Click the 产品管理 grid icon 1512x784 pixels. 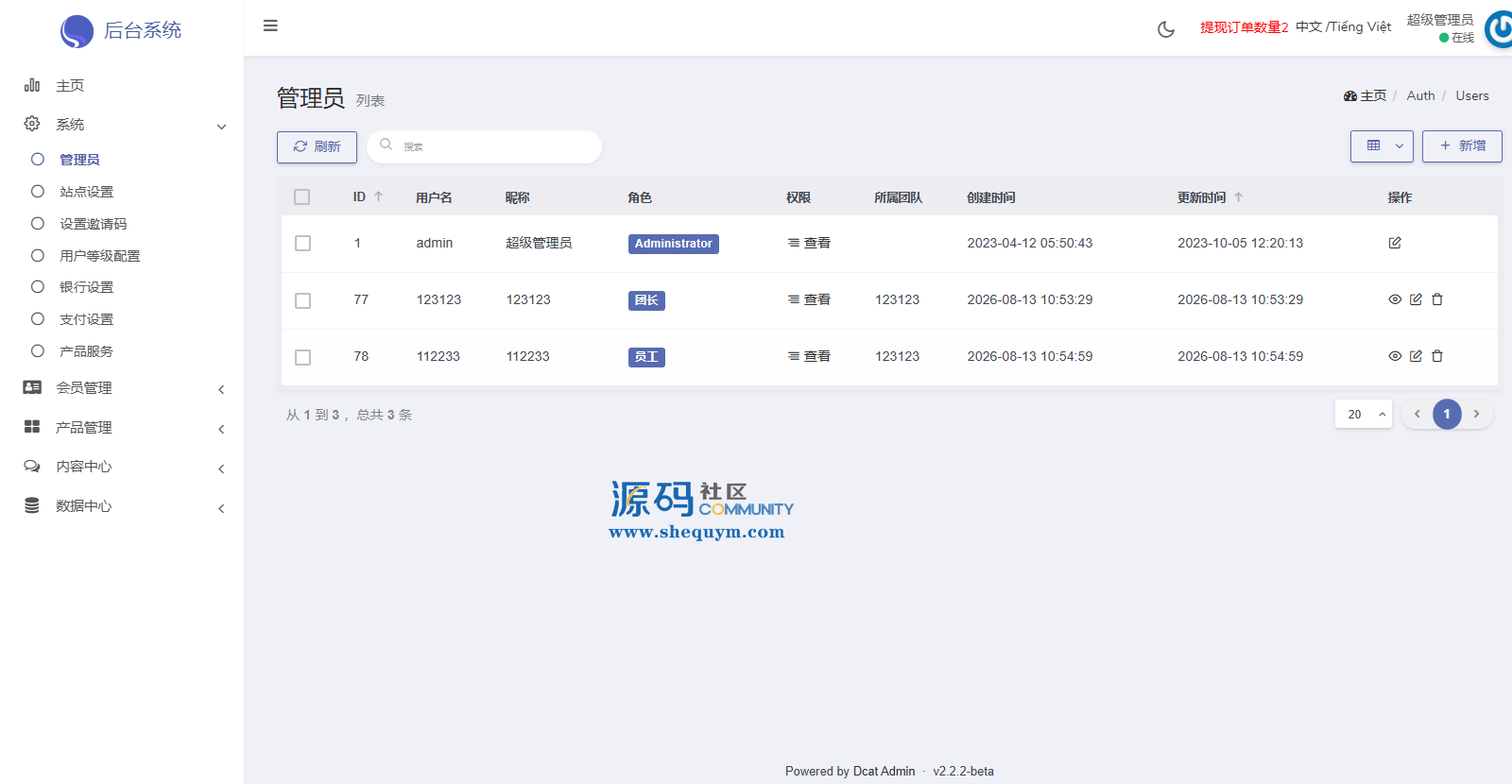pyautogui.click(x=32, y=427)
